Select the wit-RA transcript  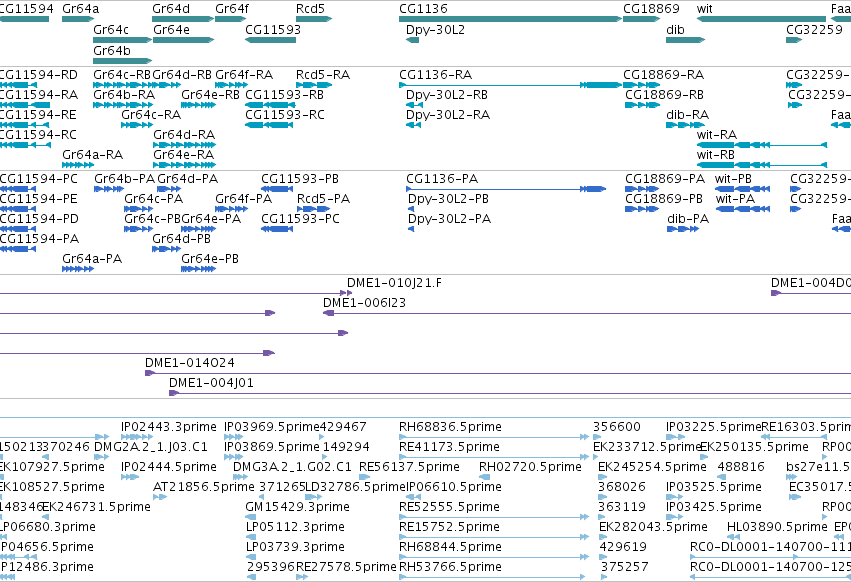[x=761, y=145]
